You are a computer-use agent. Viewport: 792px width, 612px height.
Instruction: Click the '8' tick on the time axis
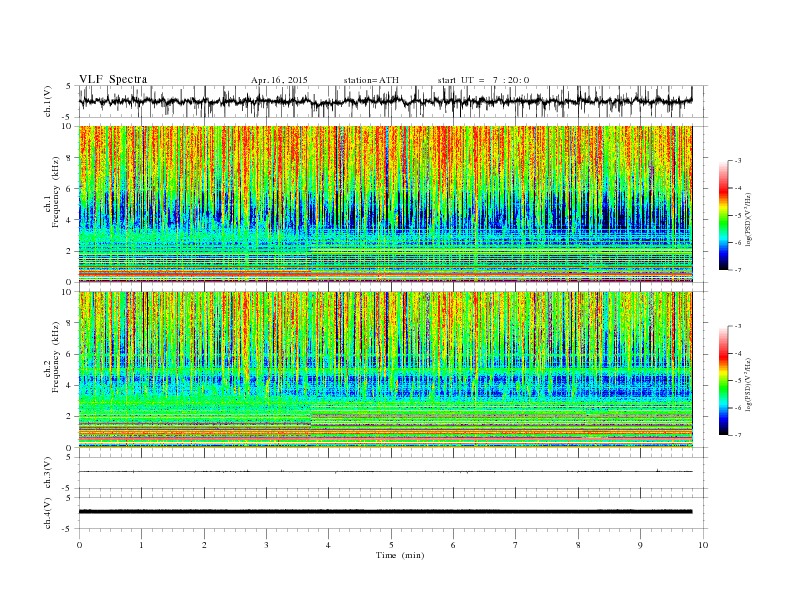pyautogui.click(x=578, y=545)
